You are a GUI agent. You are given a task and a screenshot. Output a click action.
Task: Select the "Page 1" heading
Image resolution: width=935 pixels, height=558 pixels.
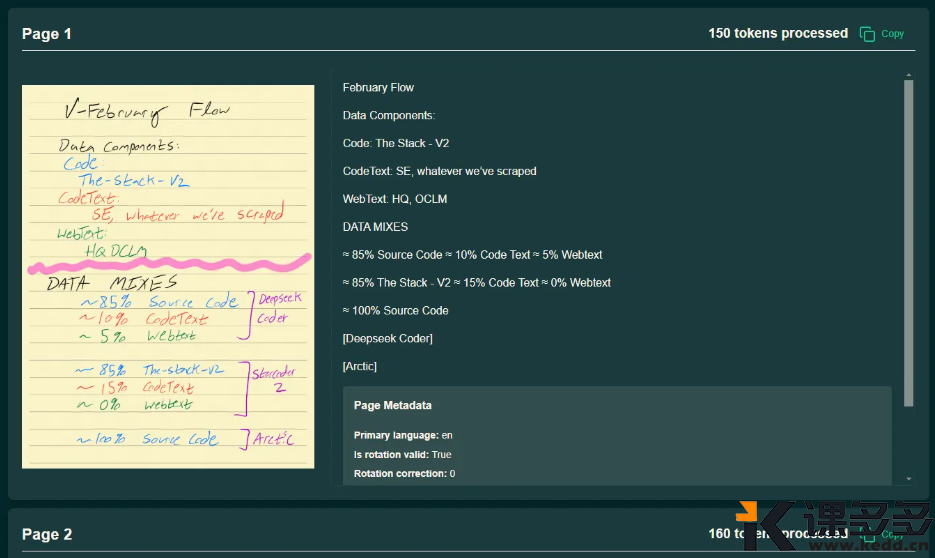pos(47,34)
